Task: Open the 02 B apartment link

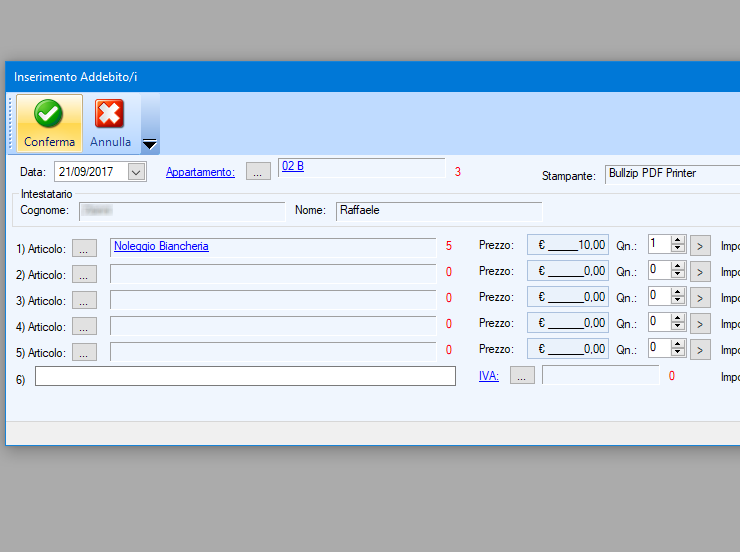Action: (x=293, y=166)
